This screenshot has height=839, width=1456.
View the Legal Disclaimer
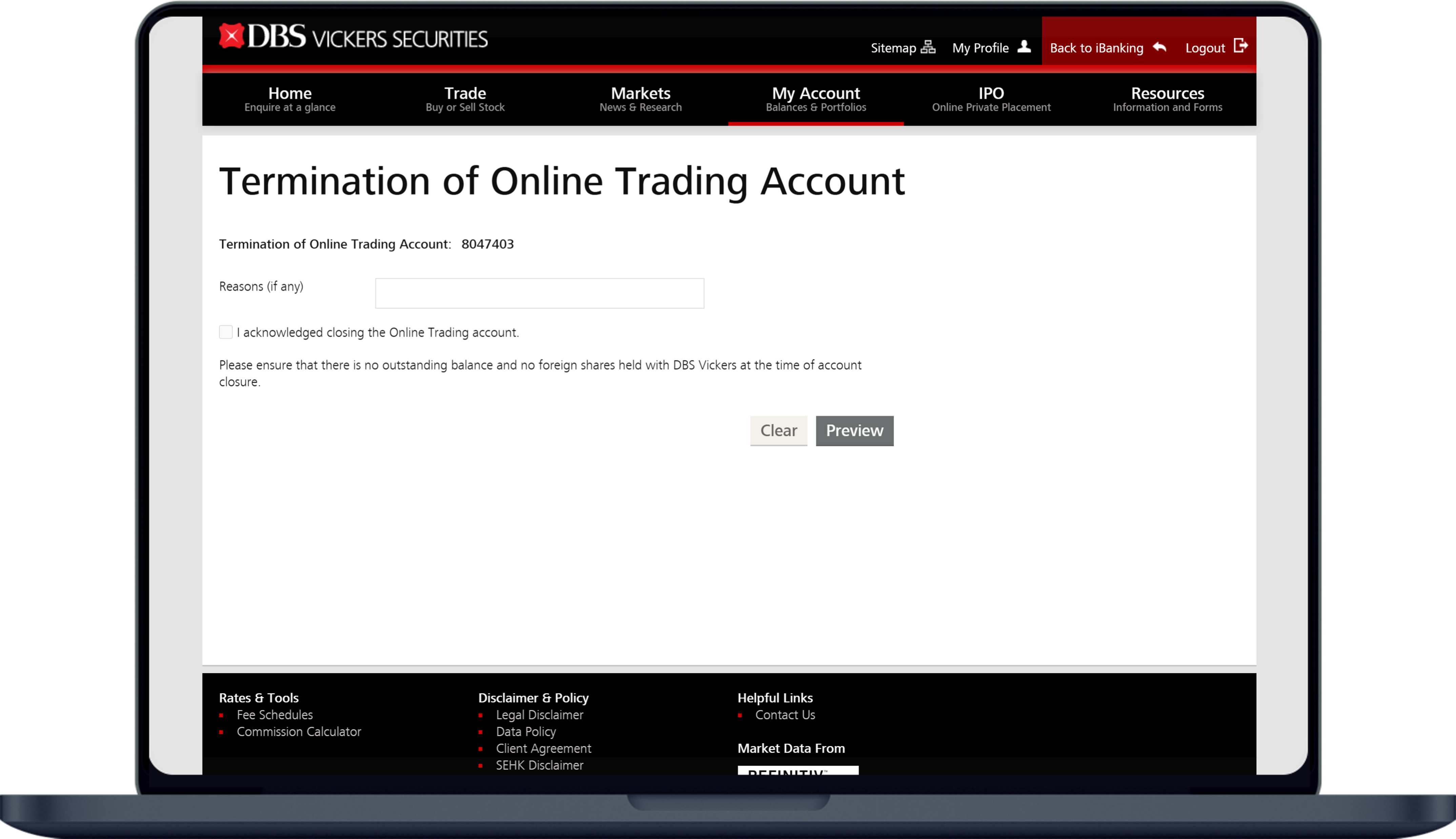coord(539,715)
